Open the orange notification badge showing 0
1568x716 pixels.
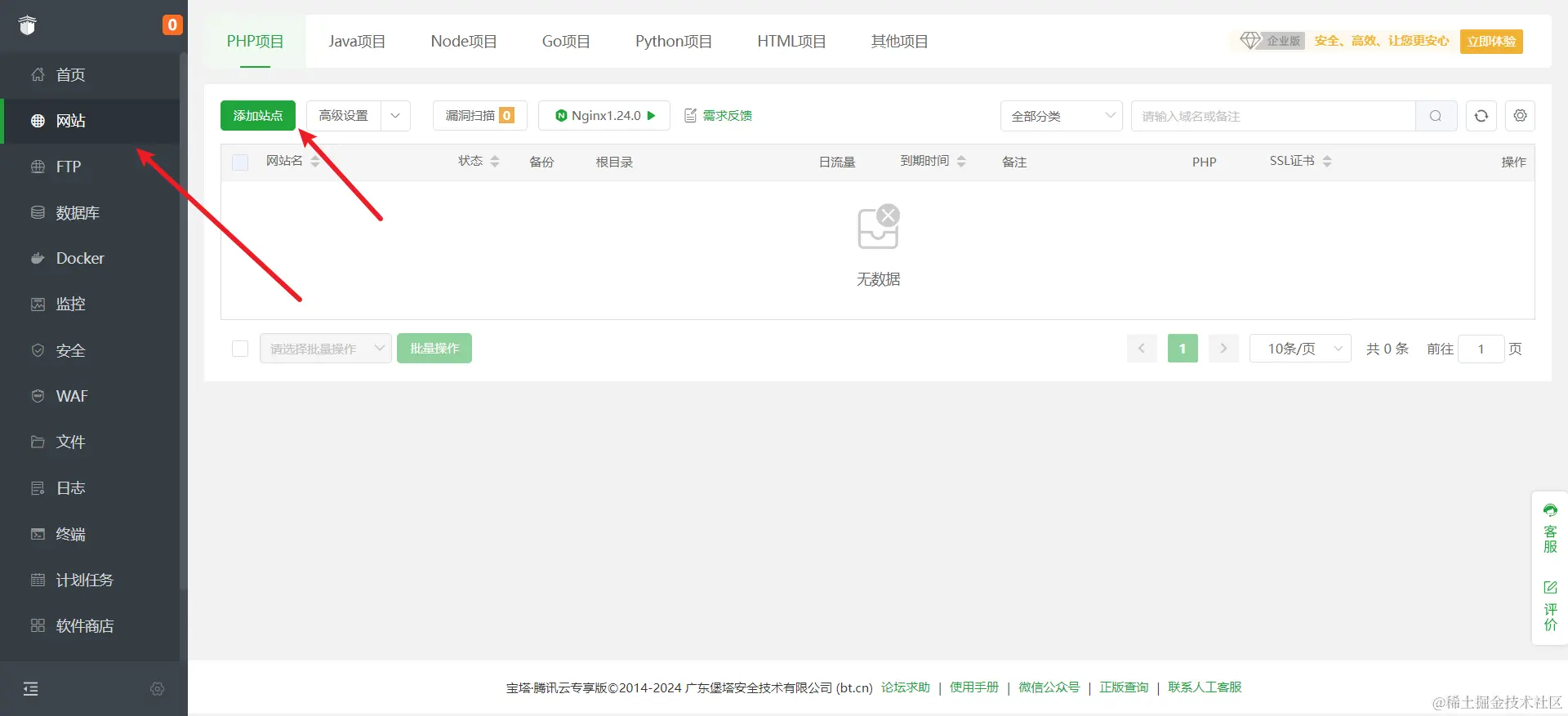171,24
